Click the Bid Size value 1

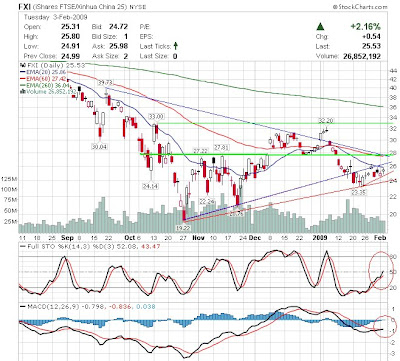[x=126, y=36]
